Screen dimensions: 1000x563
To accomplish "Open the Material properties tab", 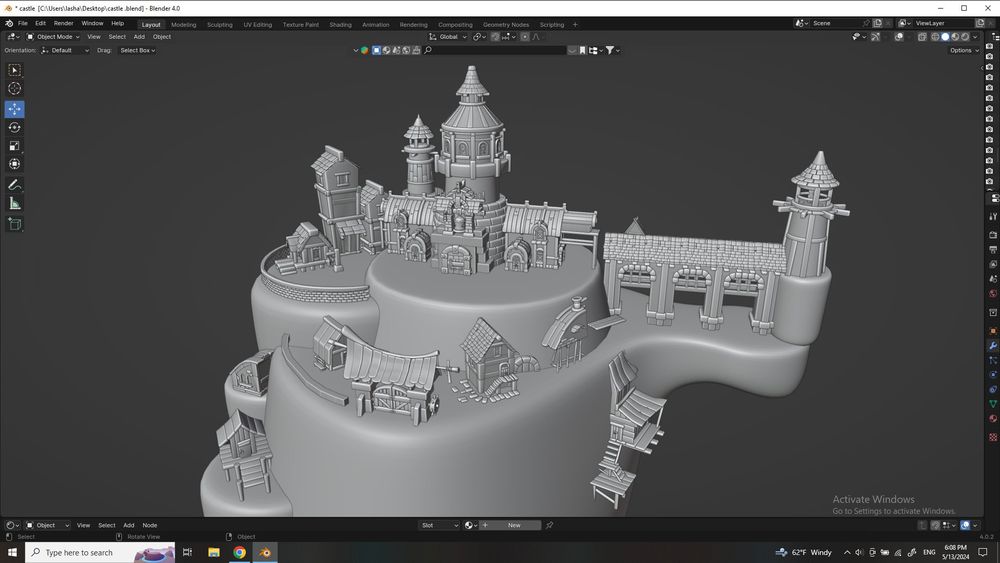I will click(993, 419).
